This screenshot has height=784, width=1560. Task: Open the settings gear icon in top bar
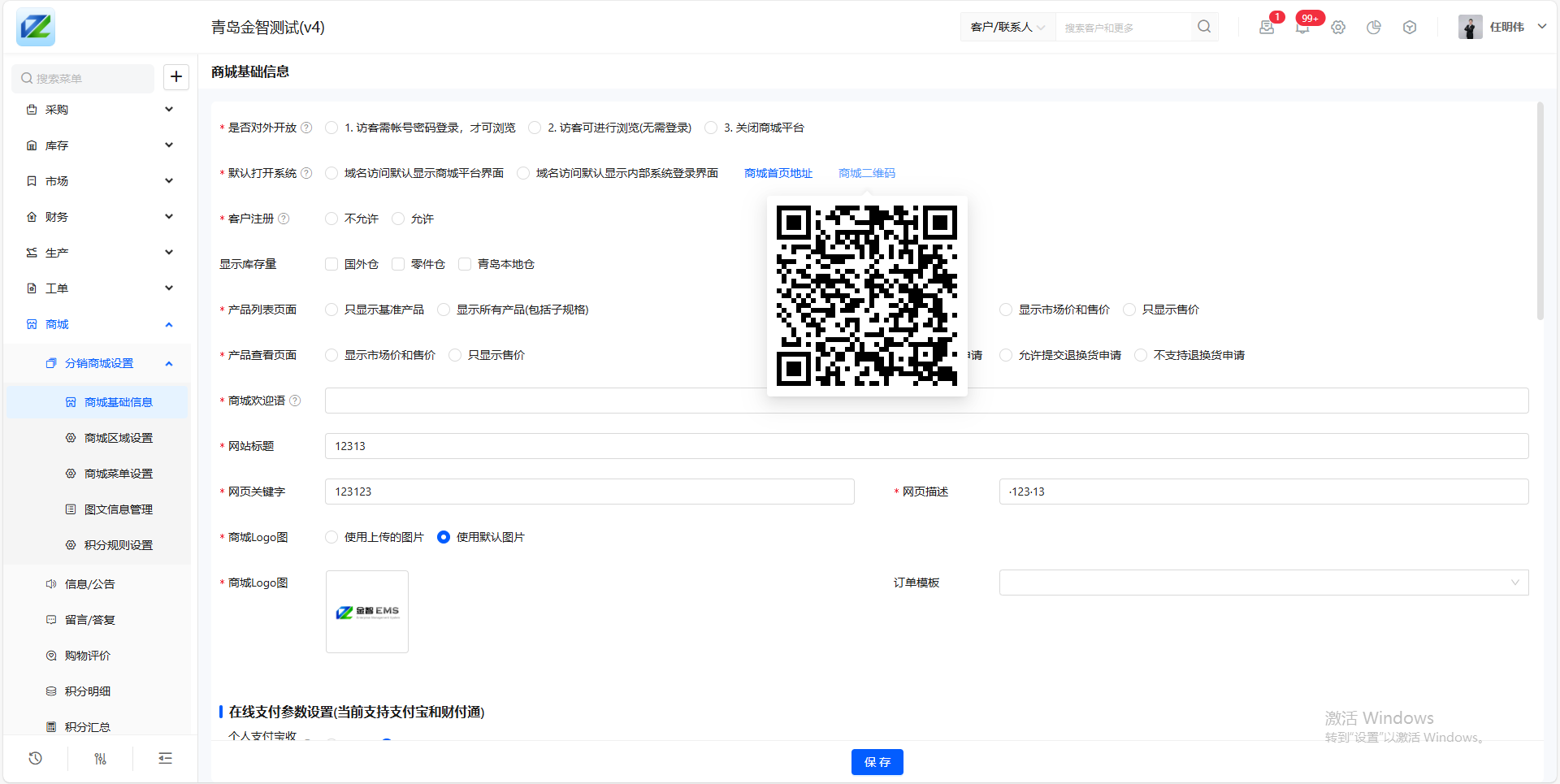tap(1338, 27)
